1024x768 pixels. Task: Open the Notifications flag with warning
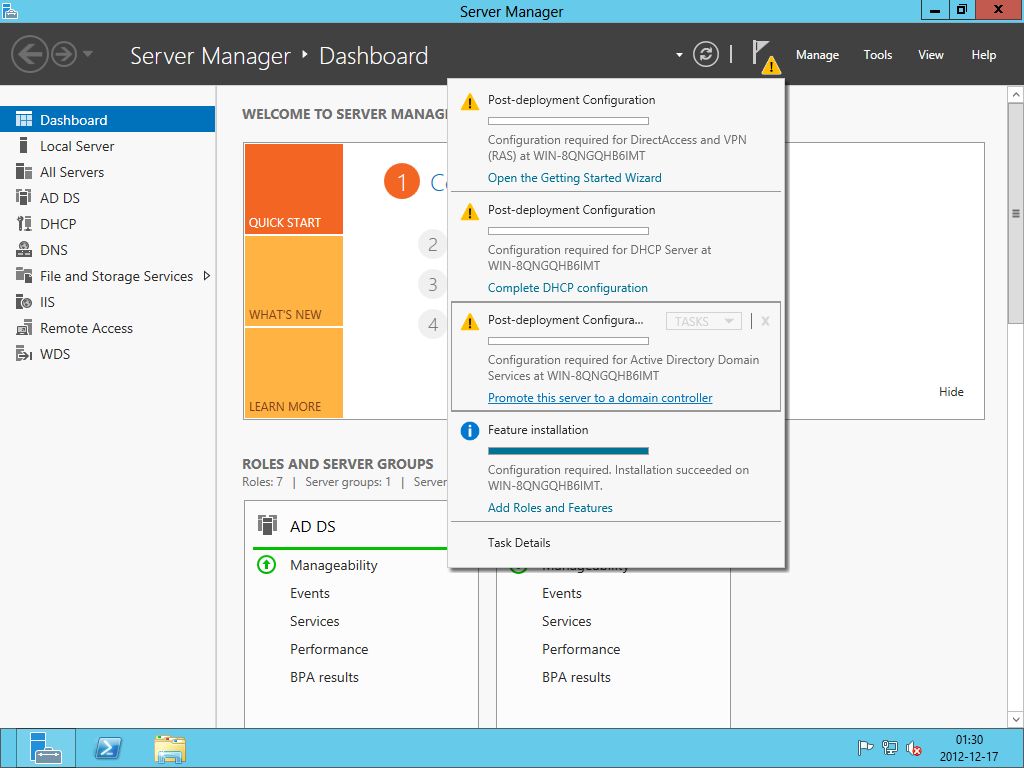[765, 56]
